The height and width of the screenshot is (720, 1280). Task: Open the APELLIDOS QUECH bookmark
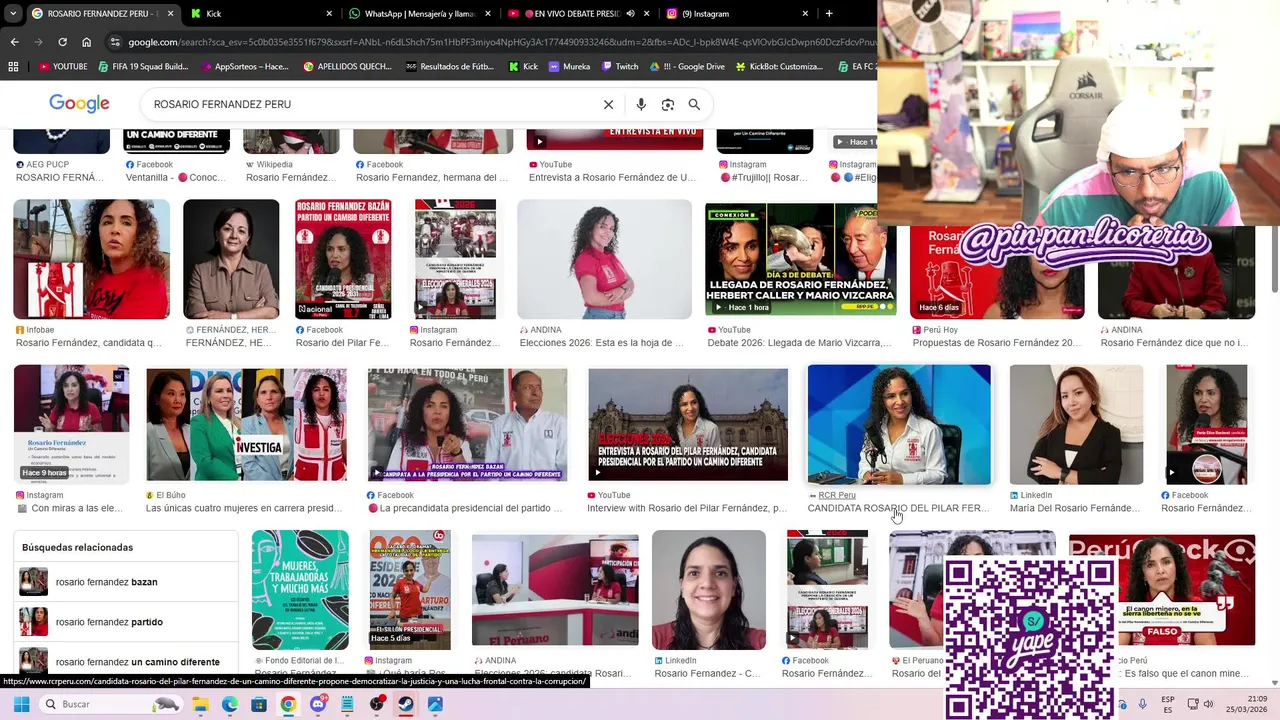click(x=347, y=67)
